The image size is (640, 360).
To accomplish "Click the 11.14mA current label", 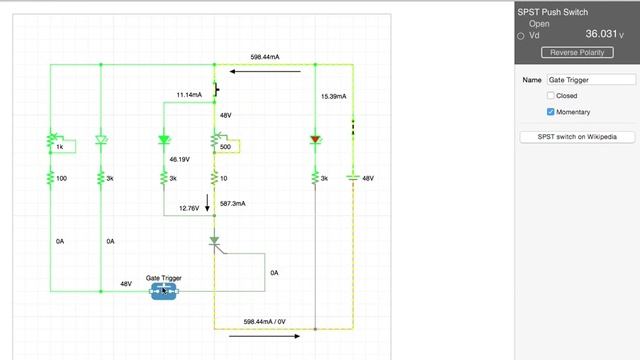I will [189, 95].
